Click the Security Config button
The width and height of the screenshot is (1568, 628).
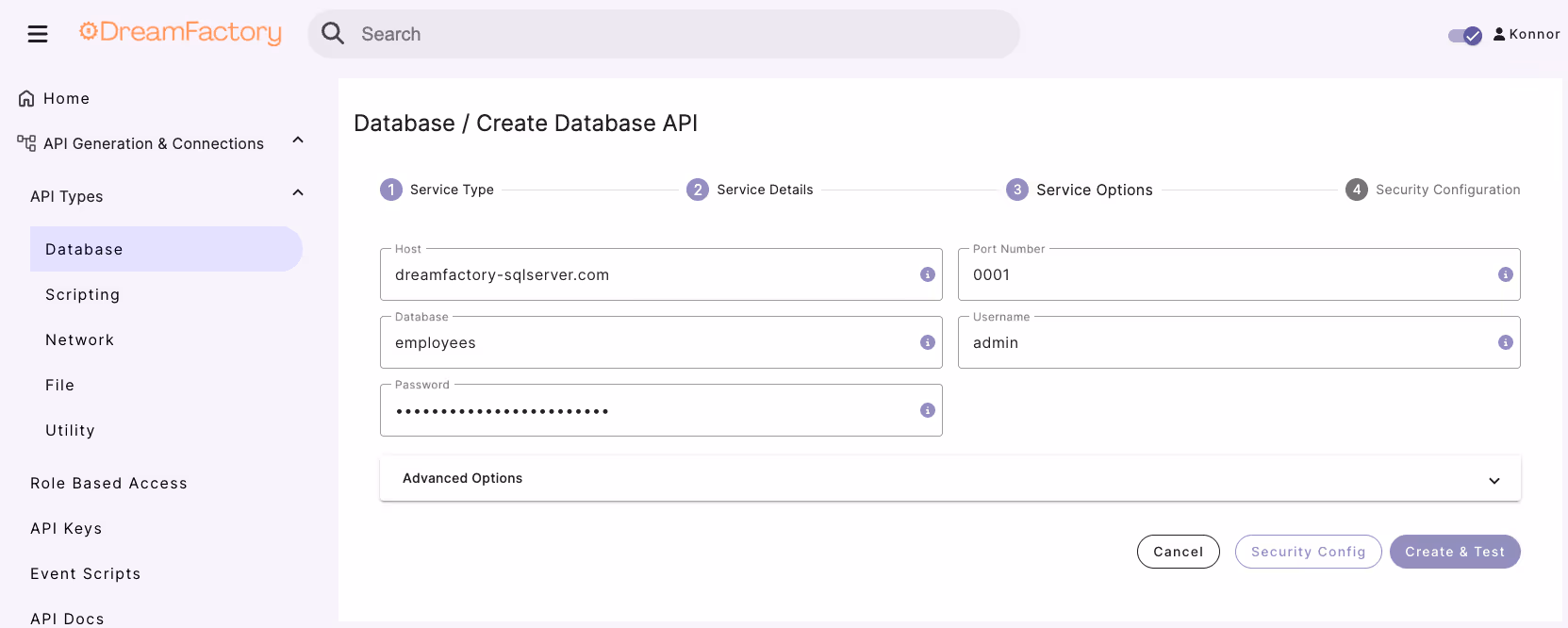click(1309, 552)
